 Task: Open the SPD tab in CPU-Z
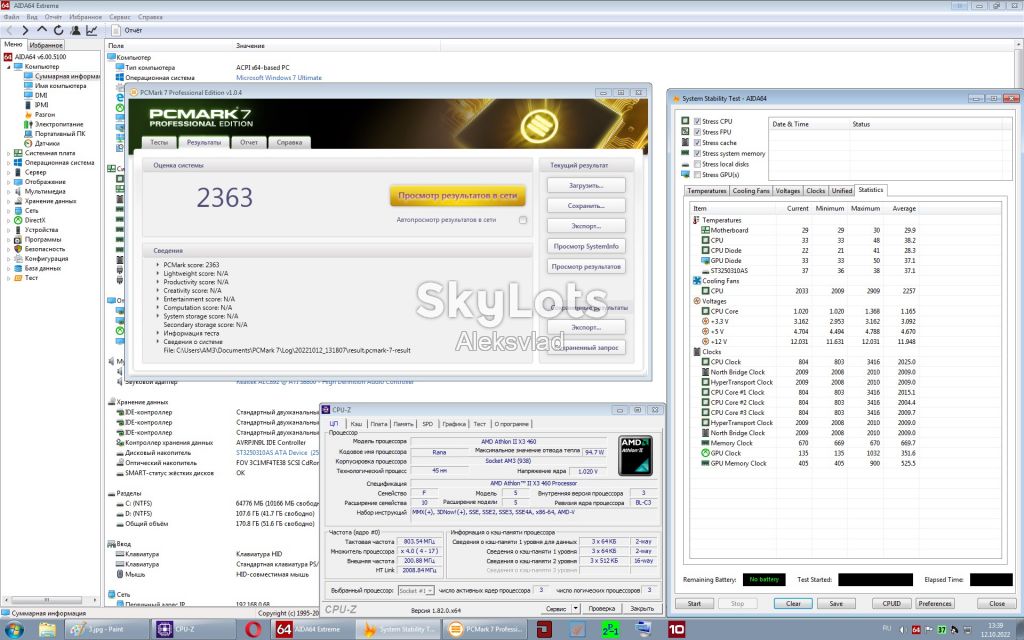click(428, 424)
